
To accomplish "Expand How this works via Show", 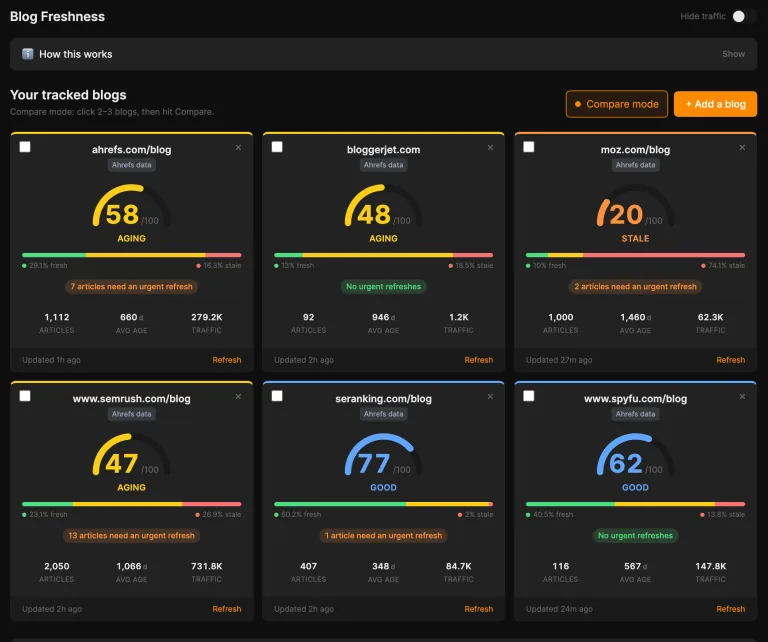I will [733, 54].
